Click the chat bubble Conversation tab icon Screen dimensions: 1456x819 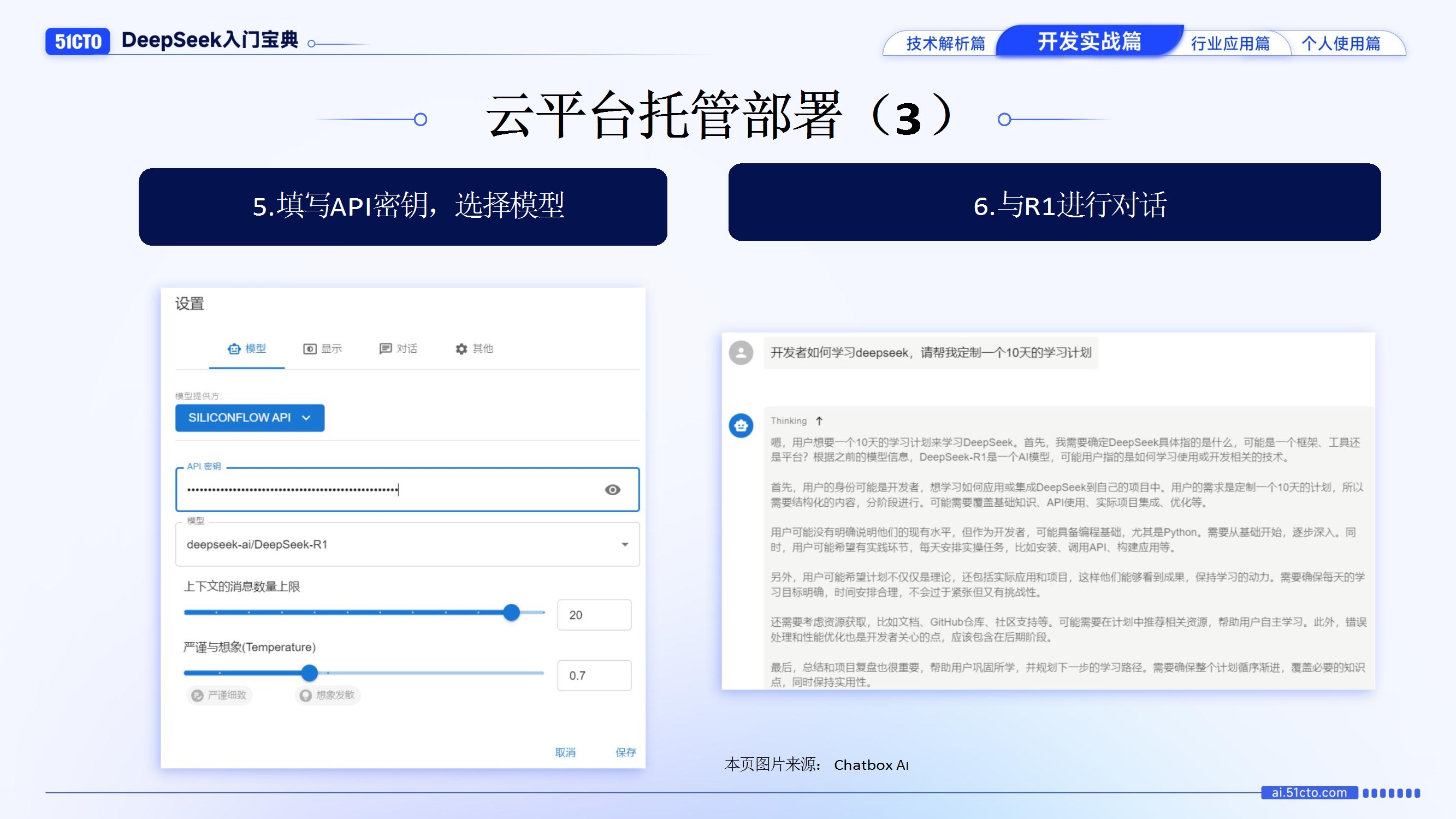click(x=386, y=349)
